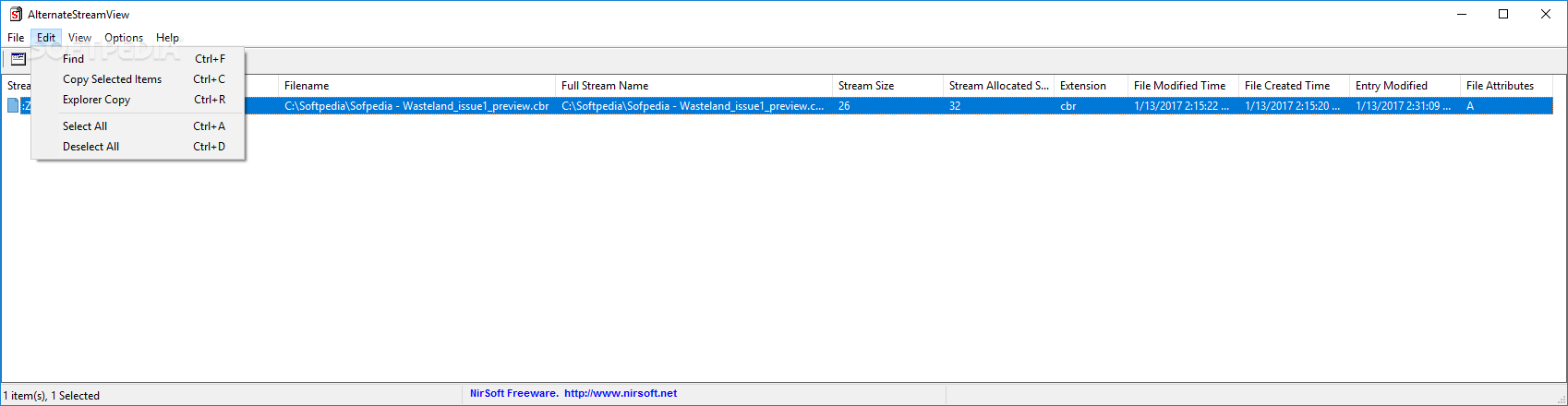
Task: Click the toolbar icon beneath the File menu
Action: tap(18, 59)
